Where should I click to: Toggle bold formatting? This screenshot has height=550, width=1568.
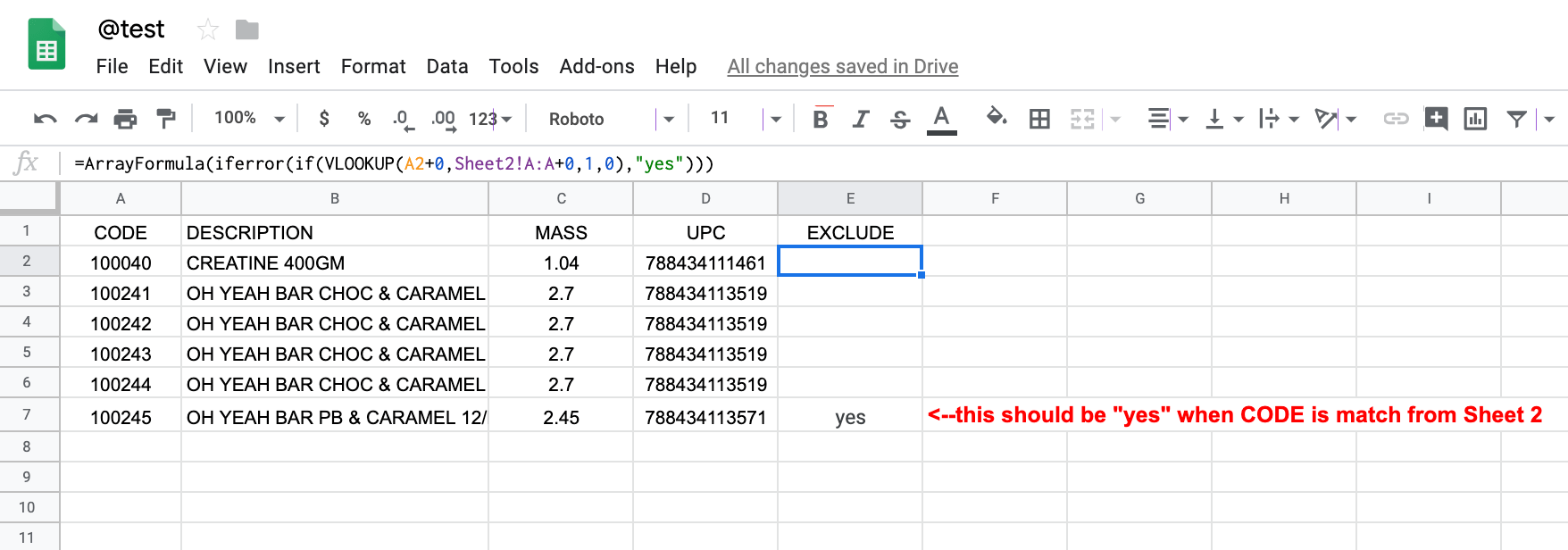pos(821,119)
